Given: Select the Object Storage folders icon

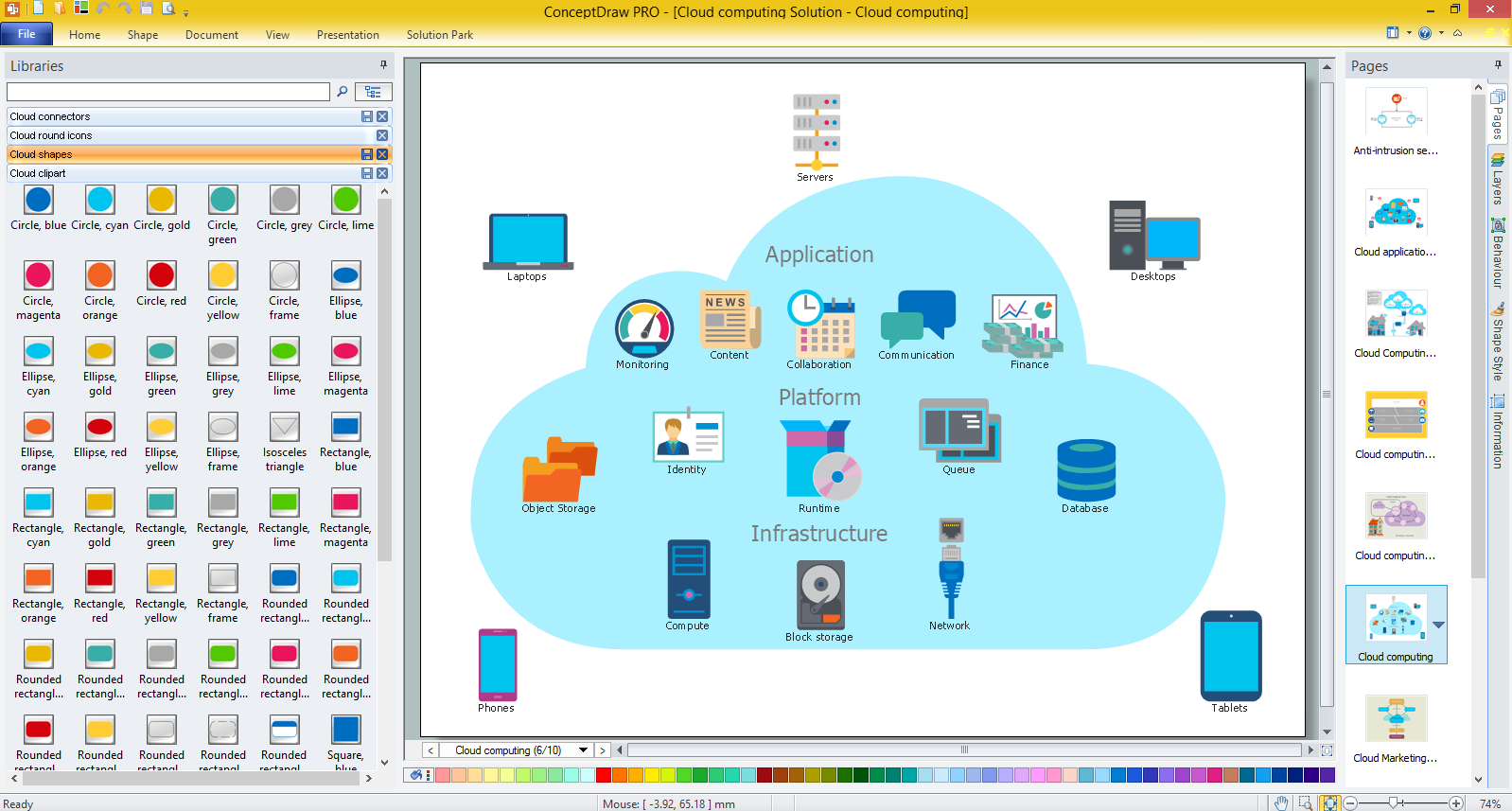Looking at the screenshot, I should pos(560,469).
